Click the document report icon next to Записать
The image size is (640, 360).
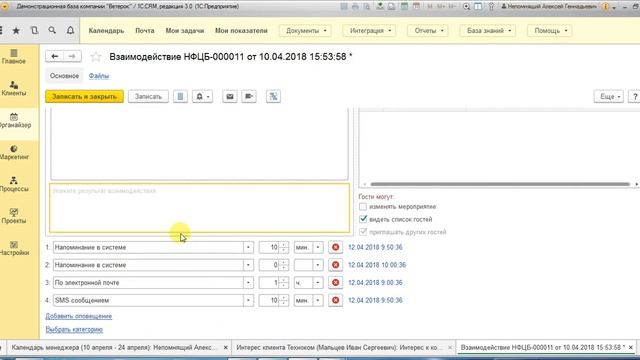[x=180, y=96]
